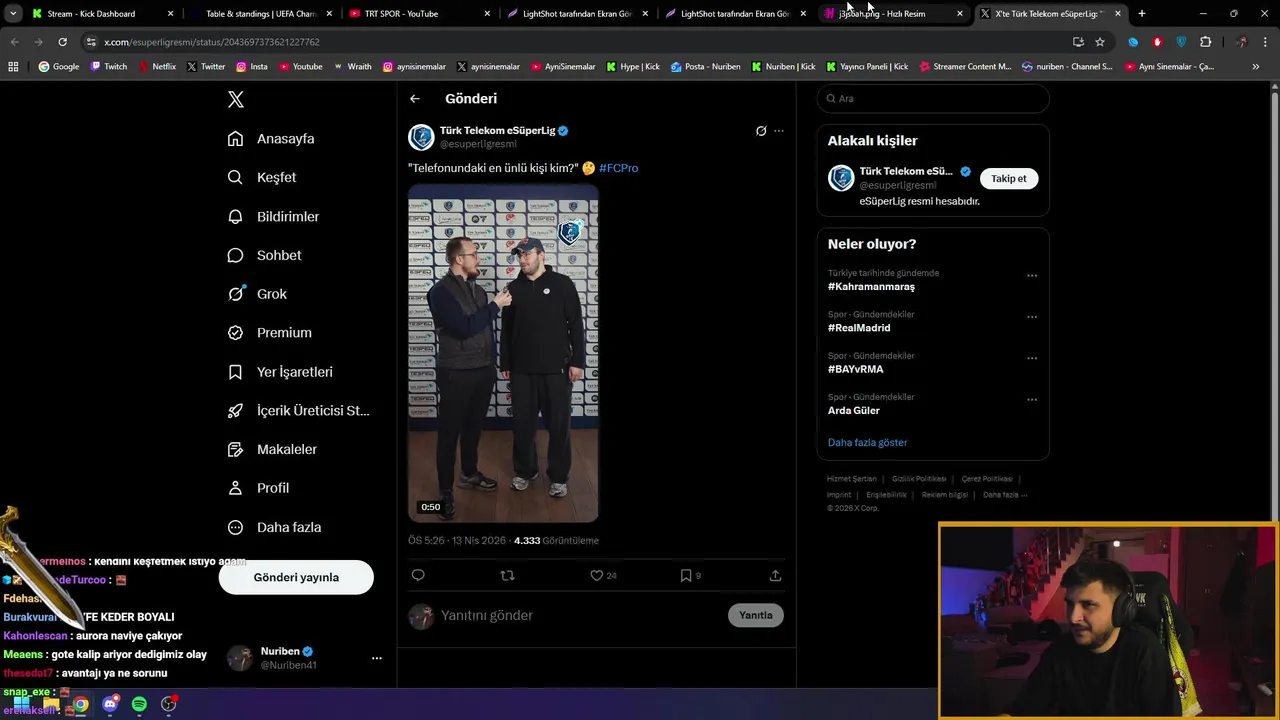Open the #FCPro hashtag link
1280x720 pixels.
(618, 168)
